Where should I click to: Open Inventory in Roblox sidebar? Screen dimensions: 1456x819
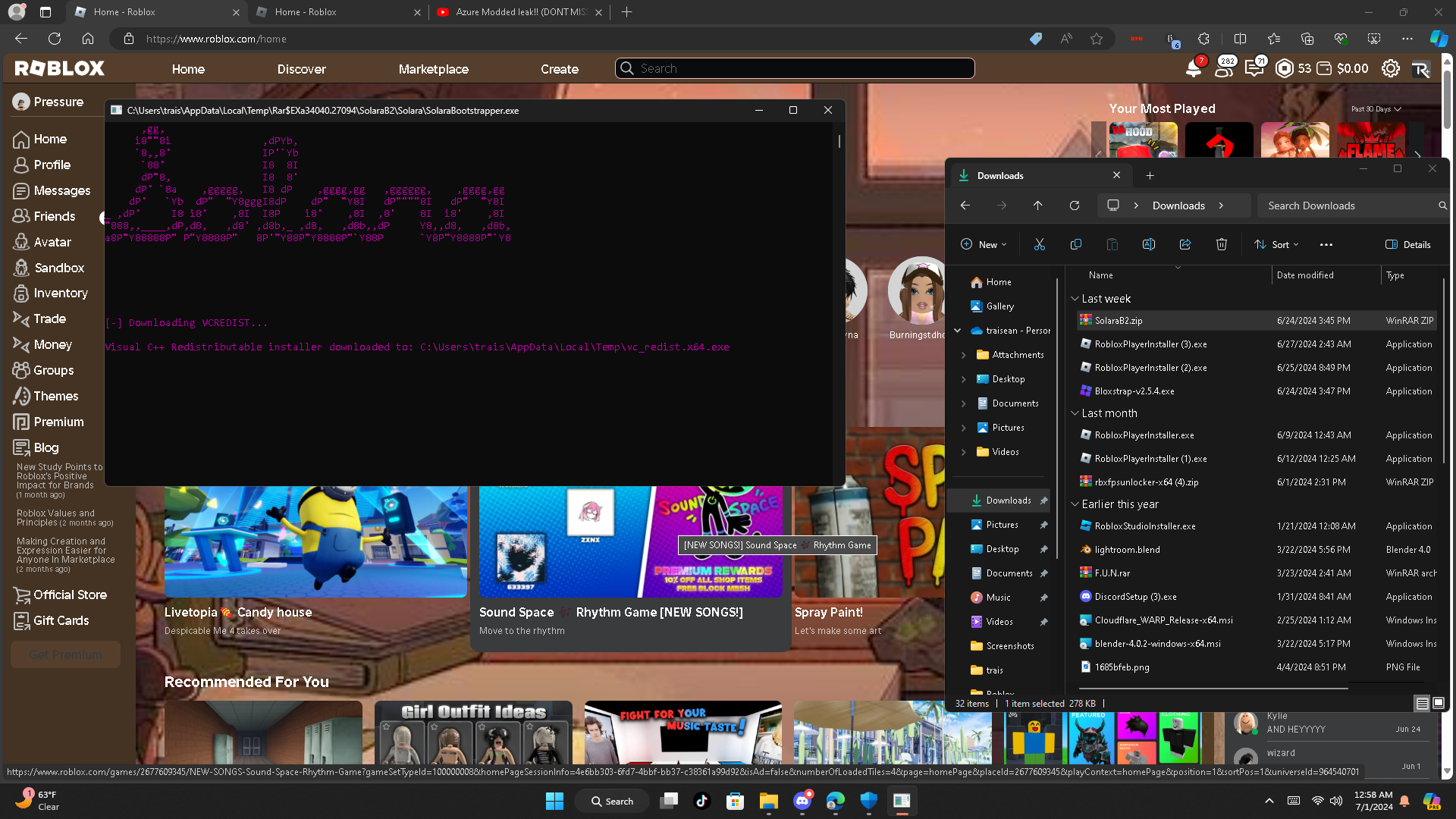tap(61, 293)
